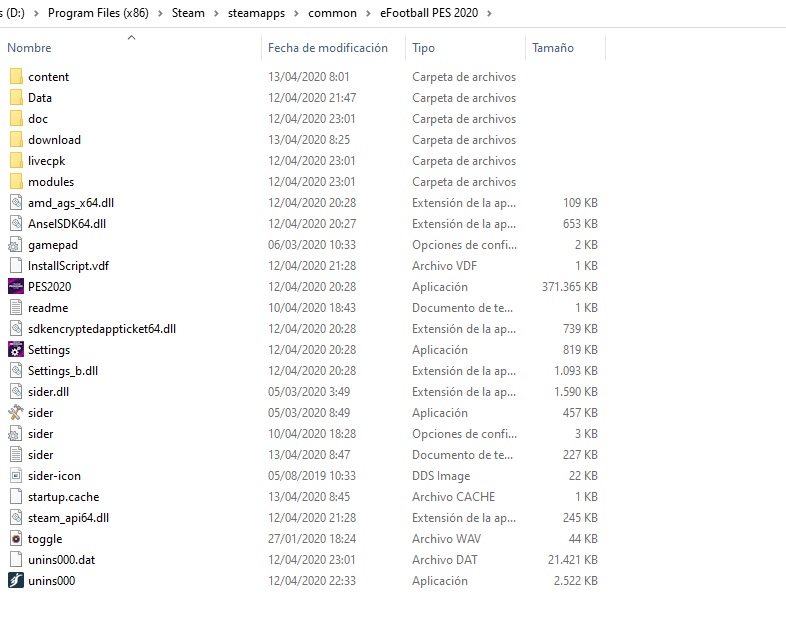Select the unins000.dat file icon

[x=16, y=560]
